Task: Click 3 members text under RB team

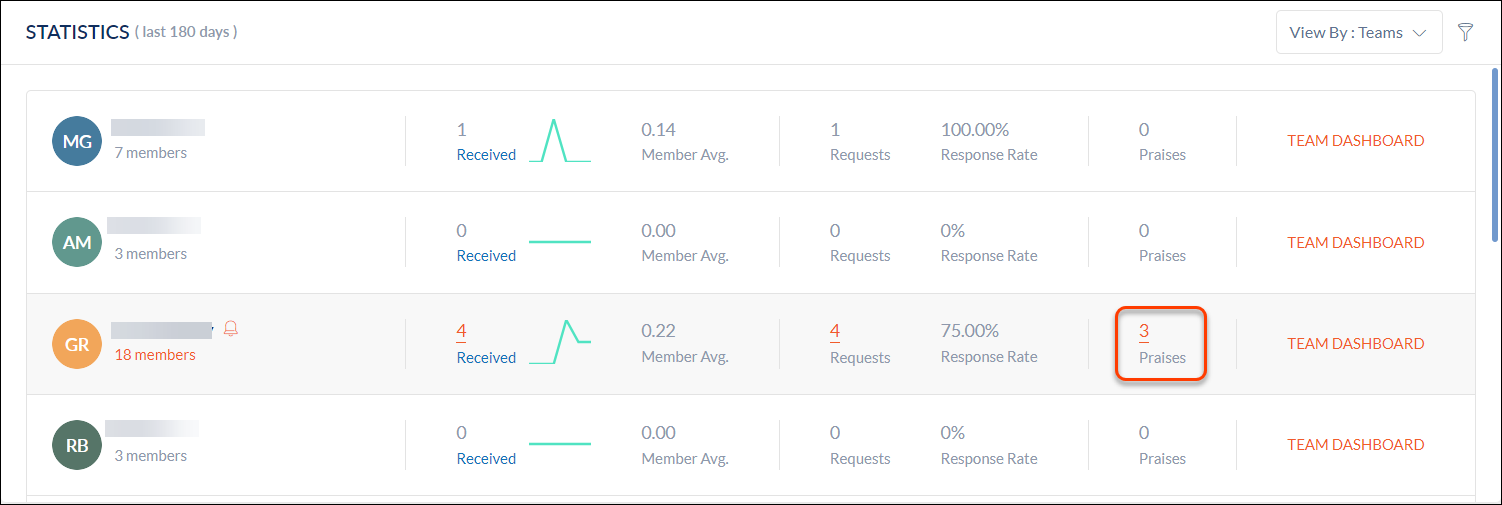Action: pyautogui.click(x=150, y=456)
